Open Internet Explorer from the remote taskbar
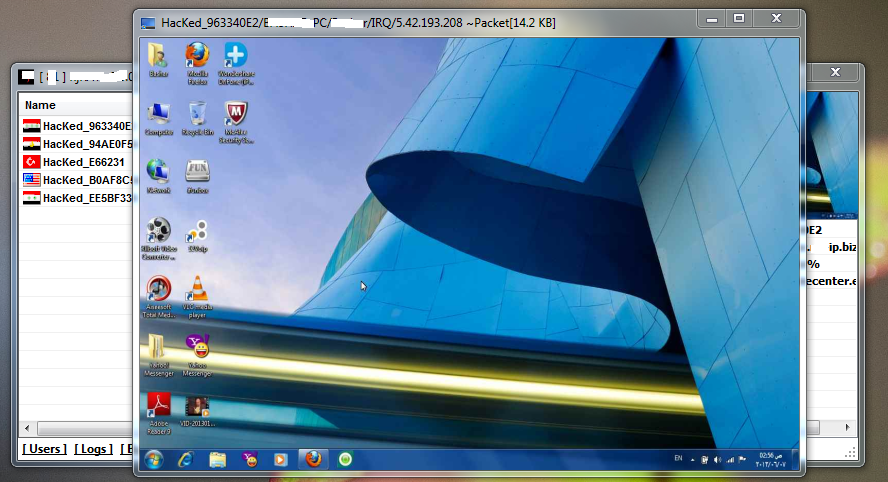Viewport: 888px width, 482px height. pyautogui.click(x=186, y=459)
